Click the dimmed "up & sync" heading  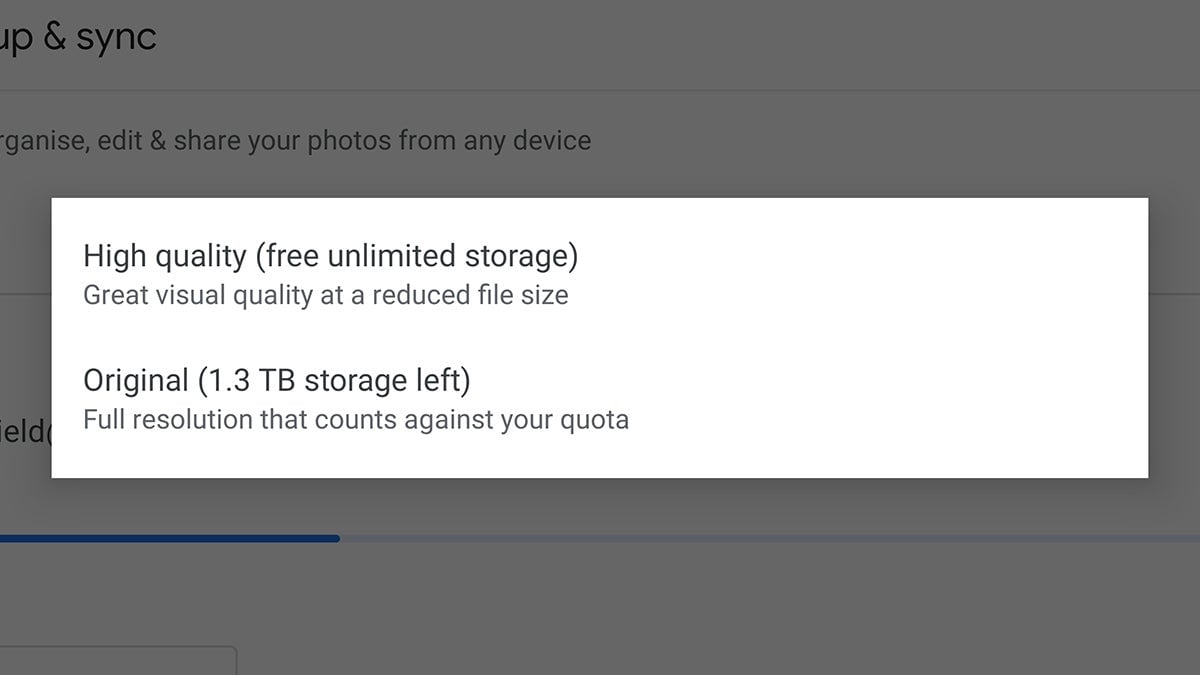click(78, 37)
